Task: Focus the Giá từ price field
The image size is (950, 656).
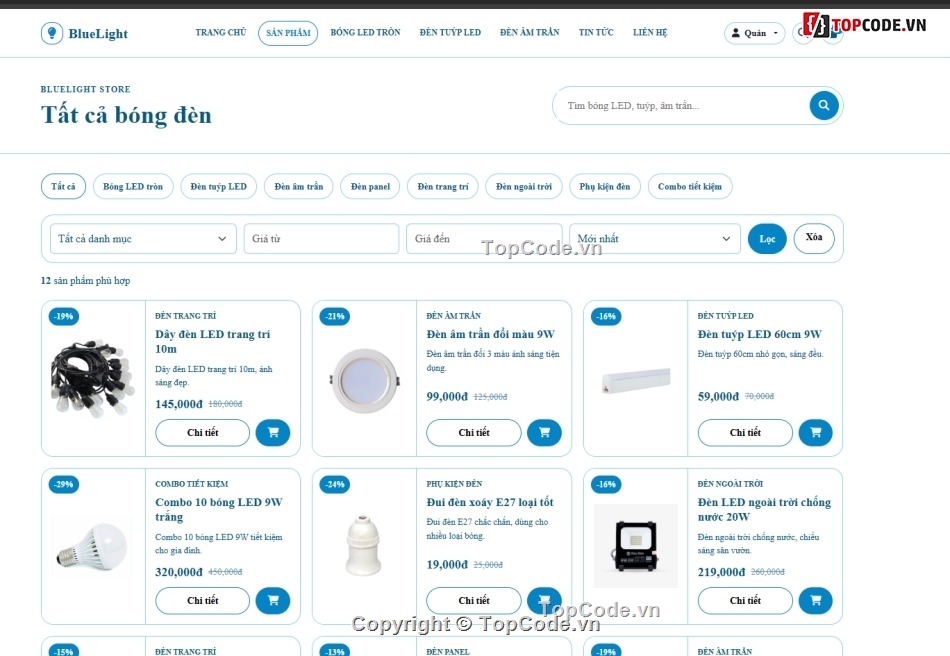Action: [x=321, y=239]
